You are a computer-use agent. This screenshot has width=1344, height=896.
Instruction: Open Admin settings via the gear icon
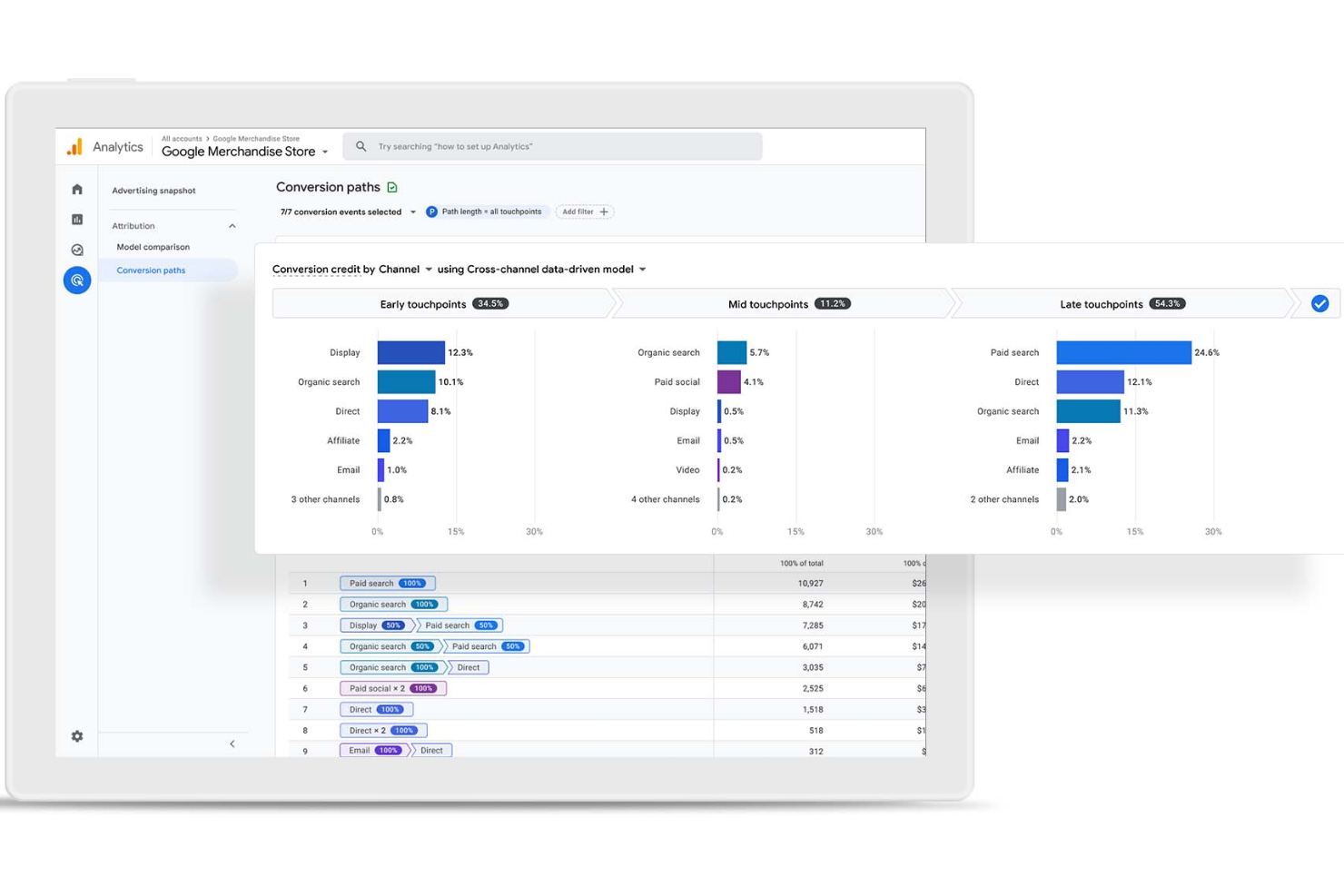tap(77, 736)
